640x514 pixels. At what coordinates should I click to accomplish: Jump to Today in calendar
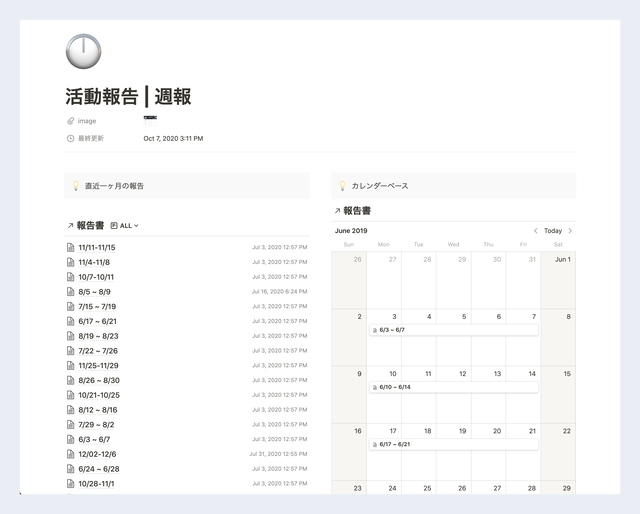[553, 231]
